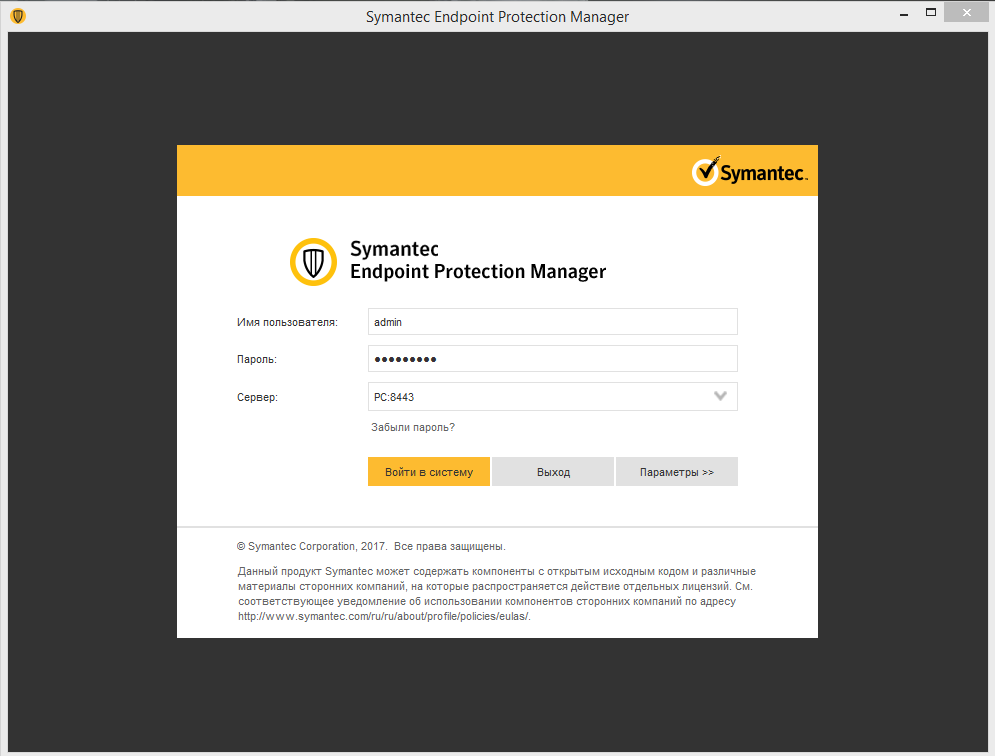Screen dimensions: 995x756
Task: Expand server list with the chevron arrow
Action: point(720,396)
